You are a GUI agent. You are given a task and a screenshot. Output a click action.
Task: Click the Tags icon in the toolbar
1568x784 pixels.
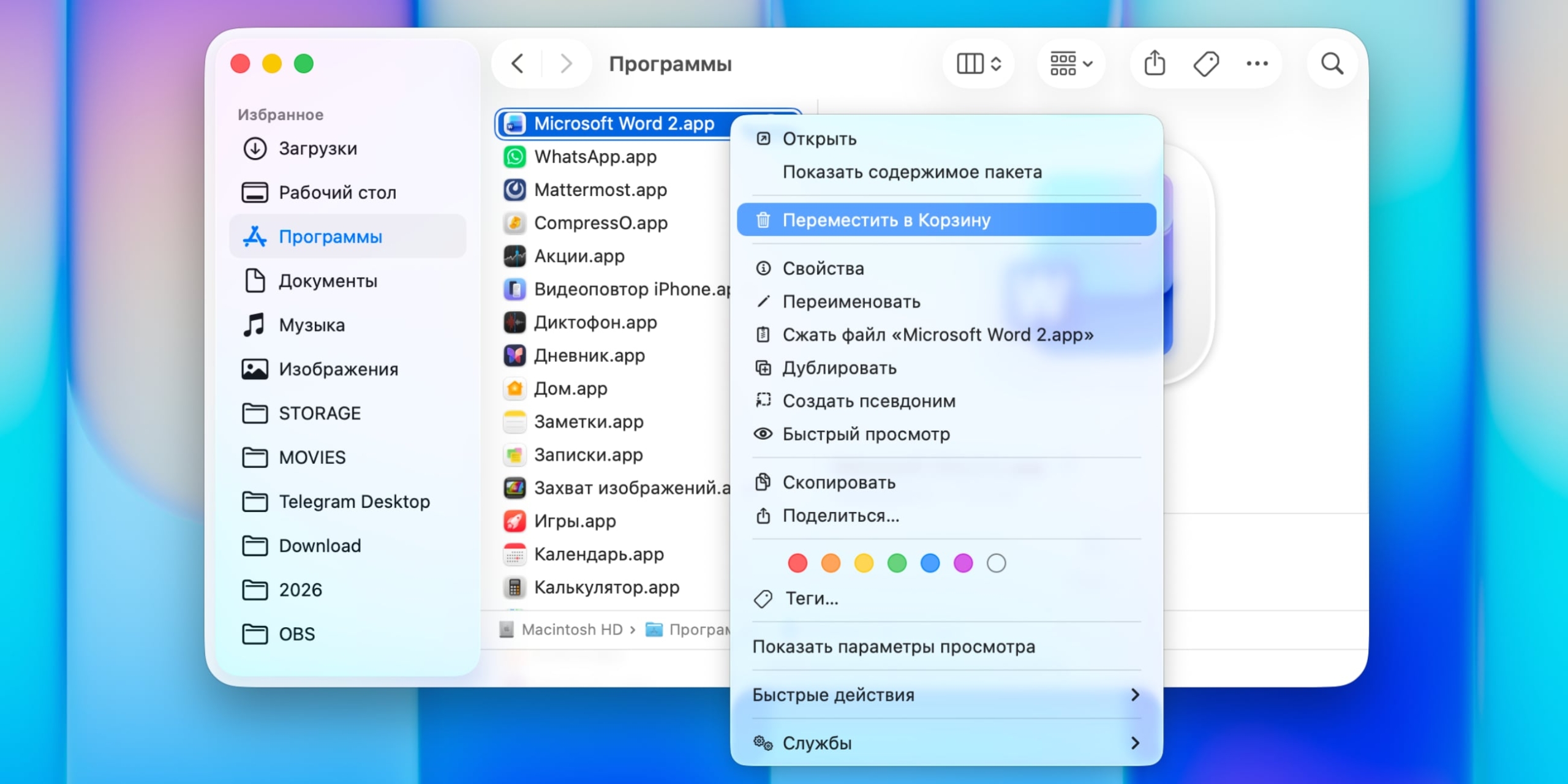tap(1205, 63)
